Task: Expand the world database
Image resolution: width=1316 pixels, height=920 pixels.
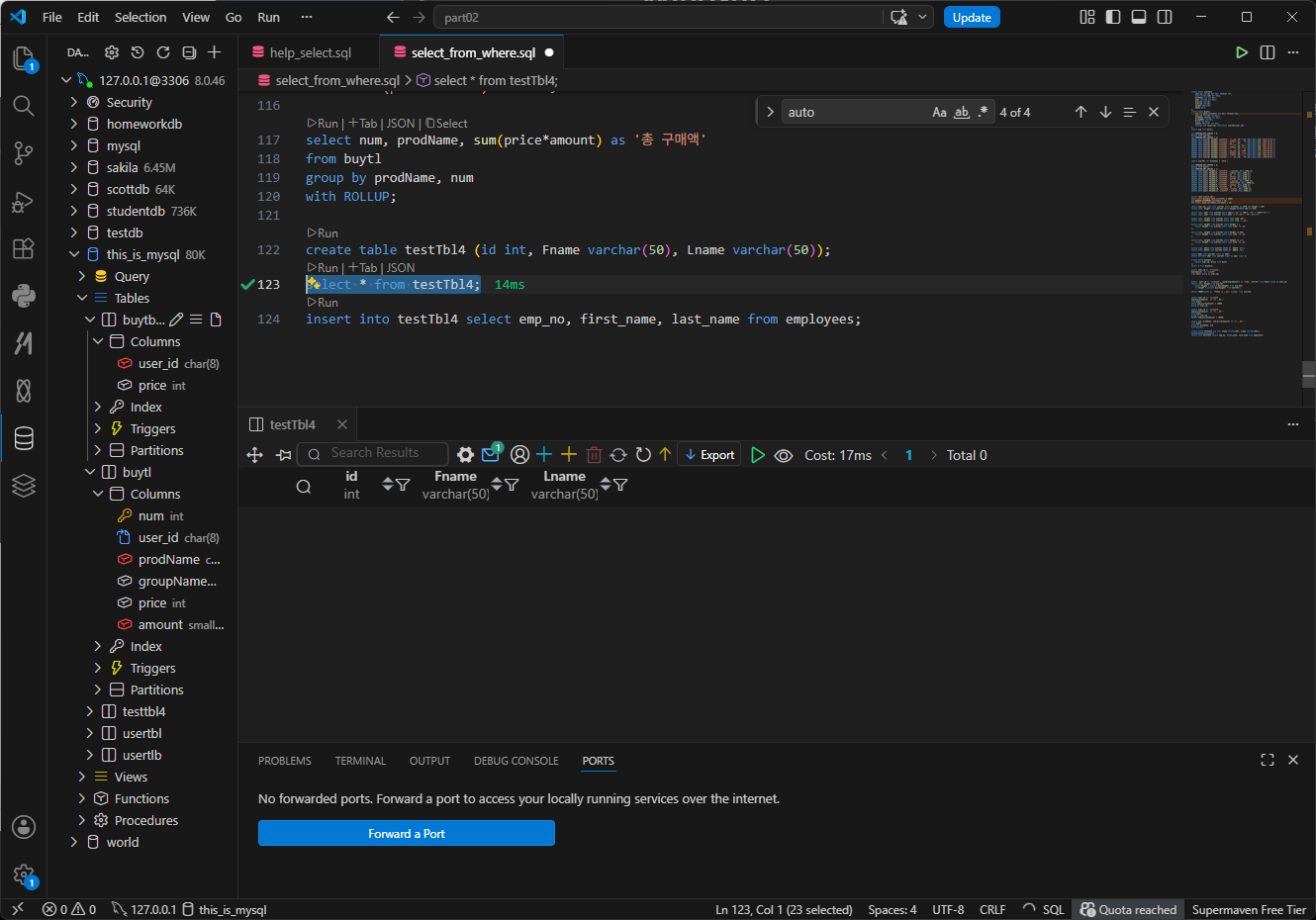Action: coord(74,842)
